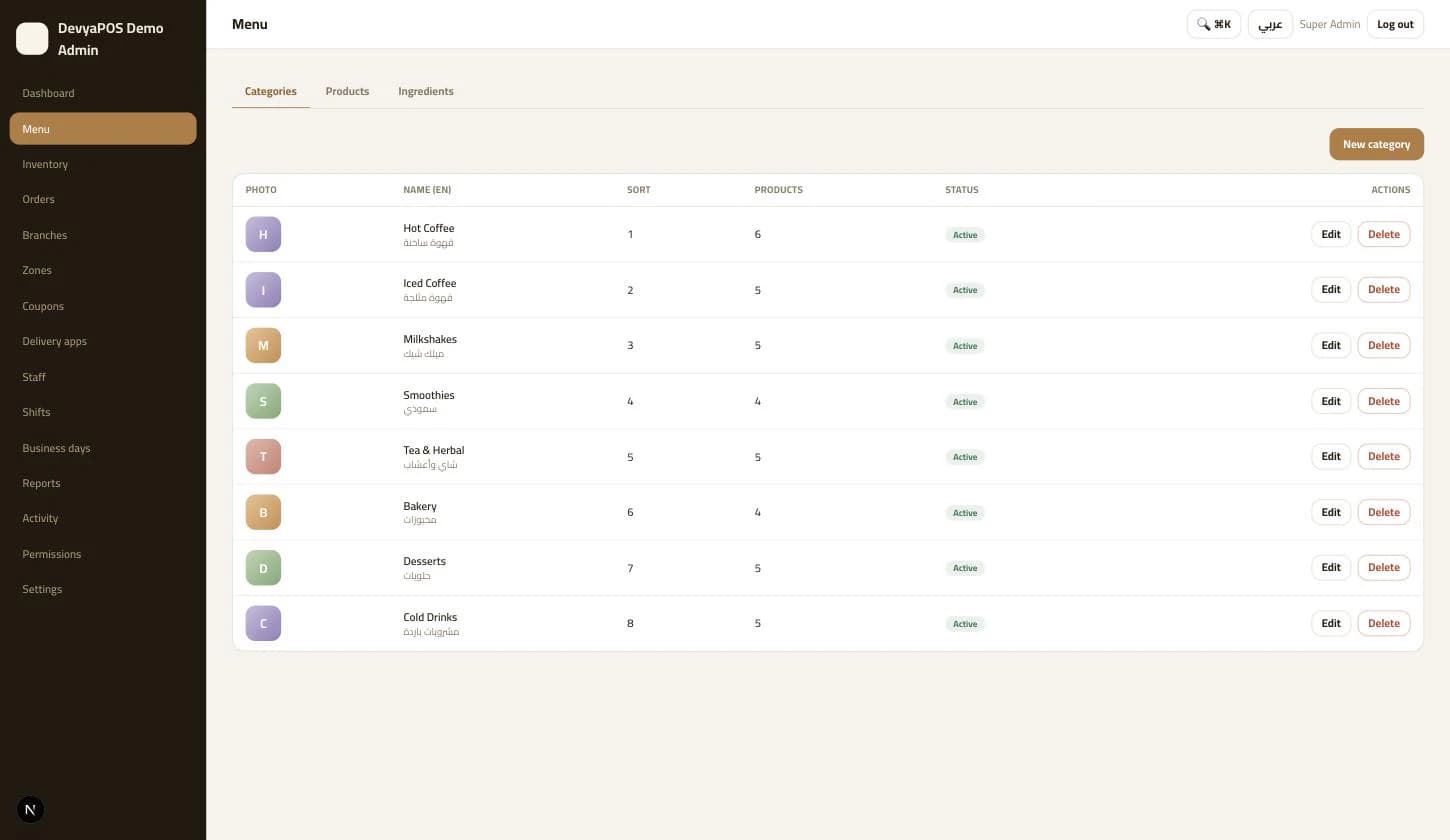The image size is (1450, 840).
Task: Open Zones in the sidebar
Action: click(x=103, y=270)
